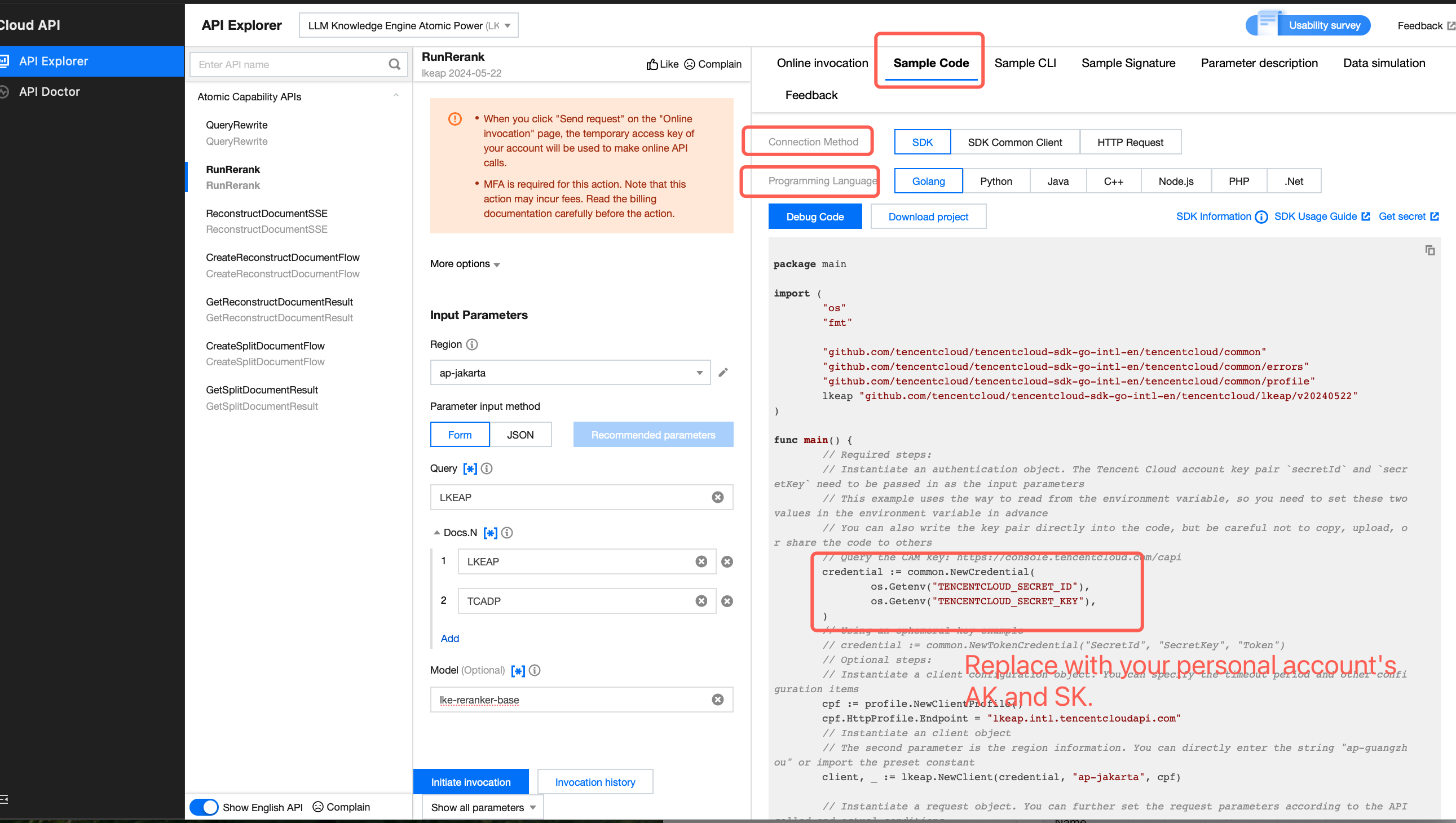This screenshot has width=1456, height=823.
Task: Click the copy code icon above sample code
Action: [x=1429, y=250]
